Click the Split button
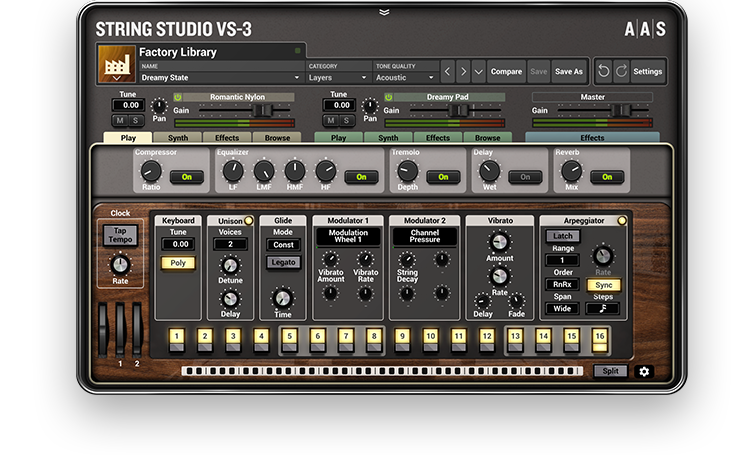The height and width of the screenshot is (455, 756). pos(610,371)
